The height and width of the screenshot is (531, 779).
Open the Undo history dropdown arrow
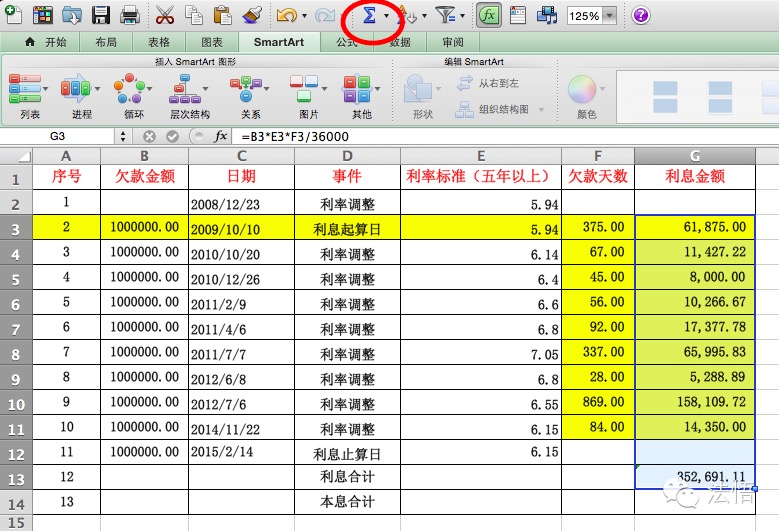tap(304, 16)
